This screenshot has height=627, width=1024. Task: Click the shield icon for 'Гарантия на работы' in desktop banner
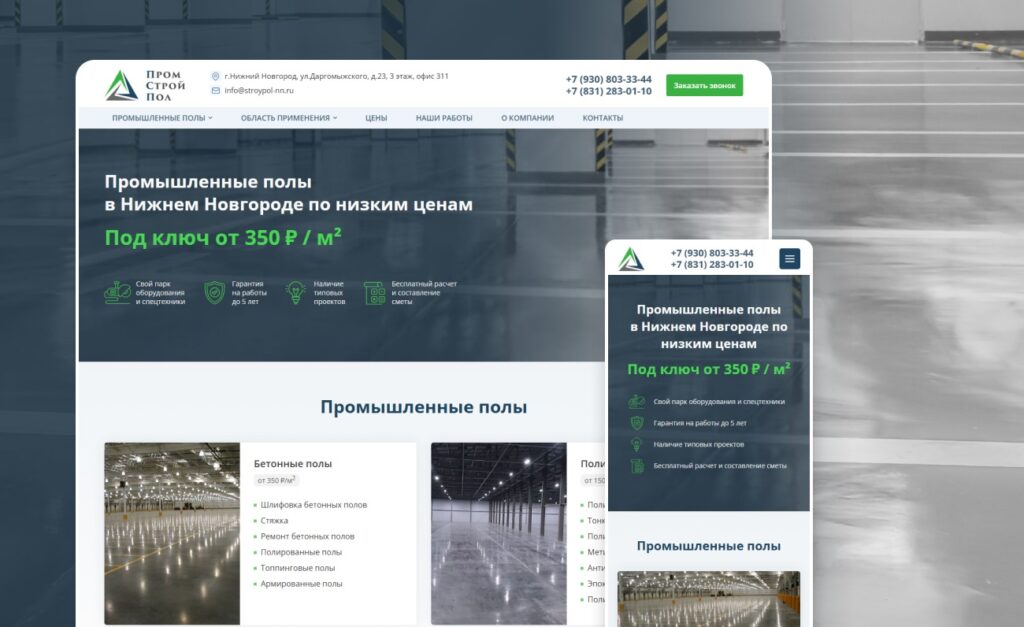click(x=214, y=293)
